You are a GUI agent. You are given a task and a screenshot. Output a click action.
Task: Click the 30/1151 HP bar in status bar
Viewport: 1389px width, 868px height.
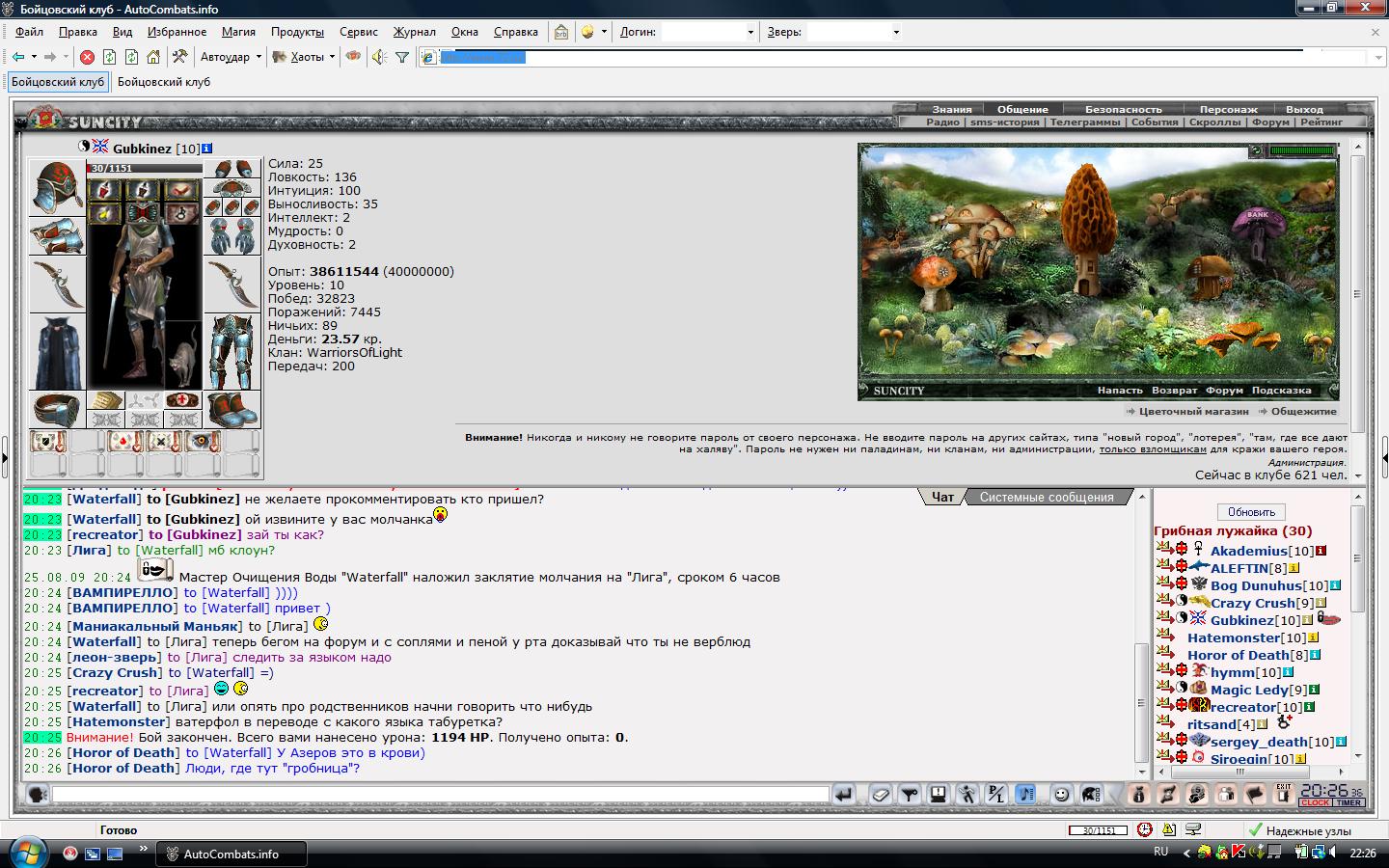pos(1098,830)
